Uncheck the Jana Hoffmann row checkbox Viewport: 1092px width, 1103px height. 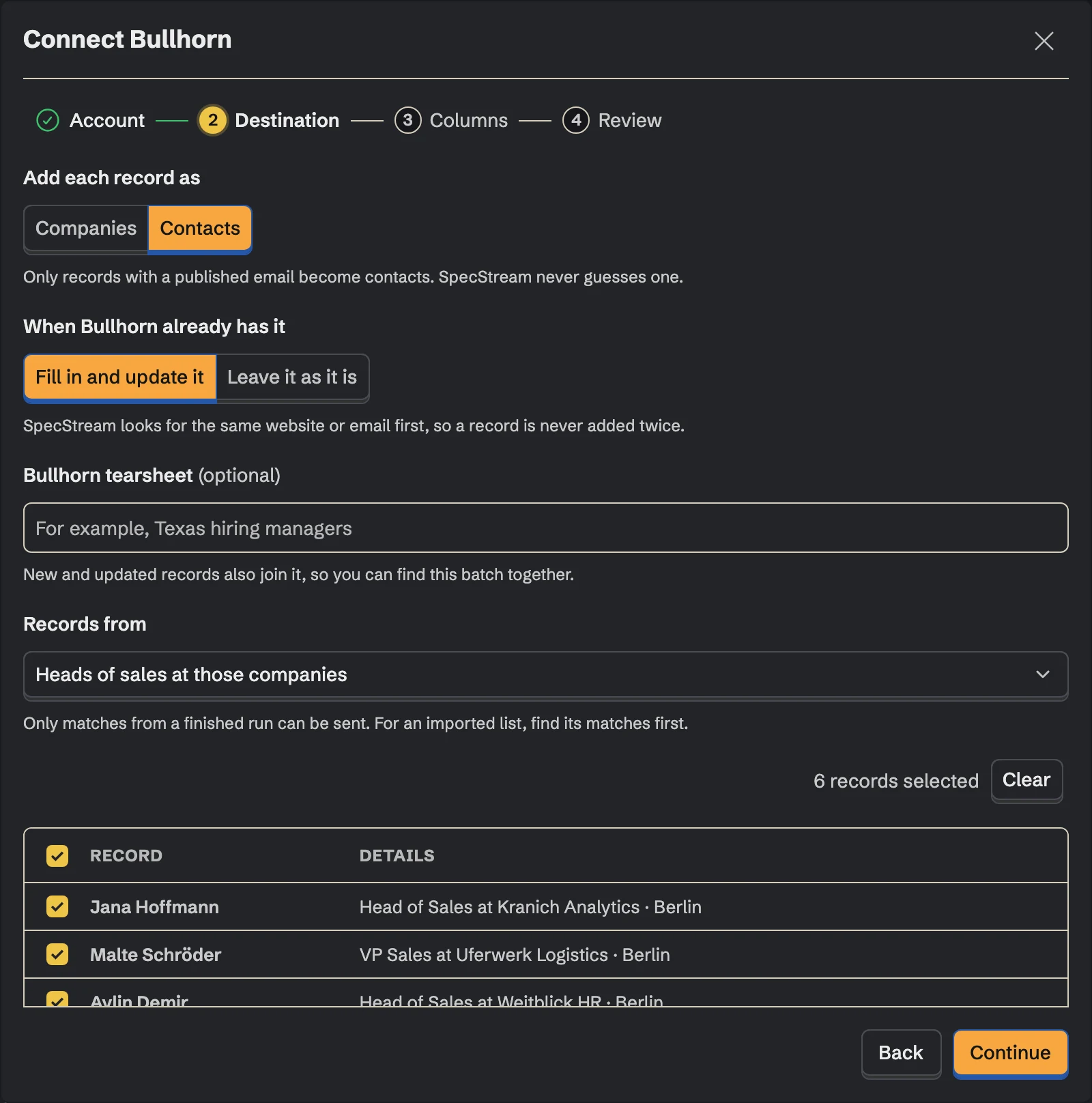pos(57,907)
